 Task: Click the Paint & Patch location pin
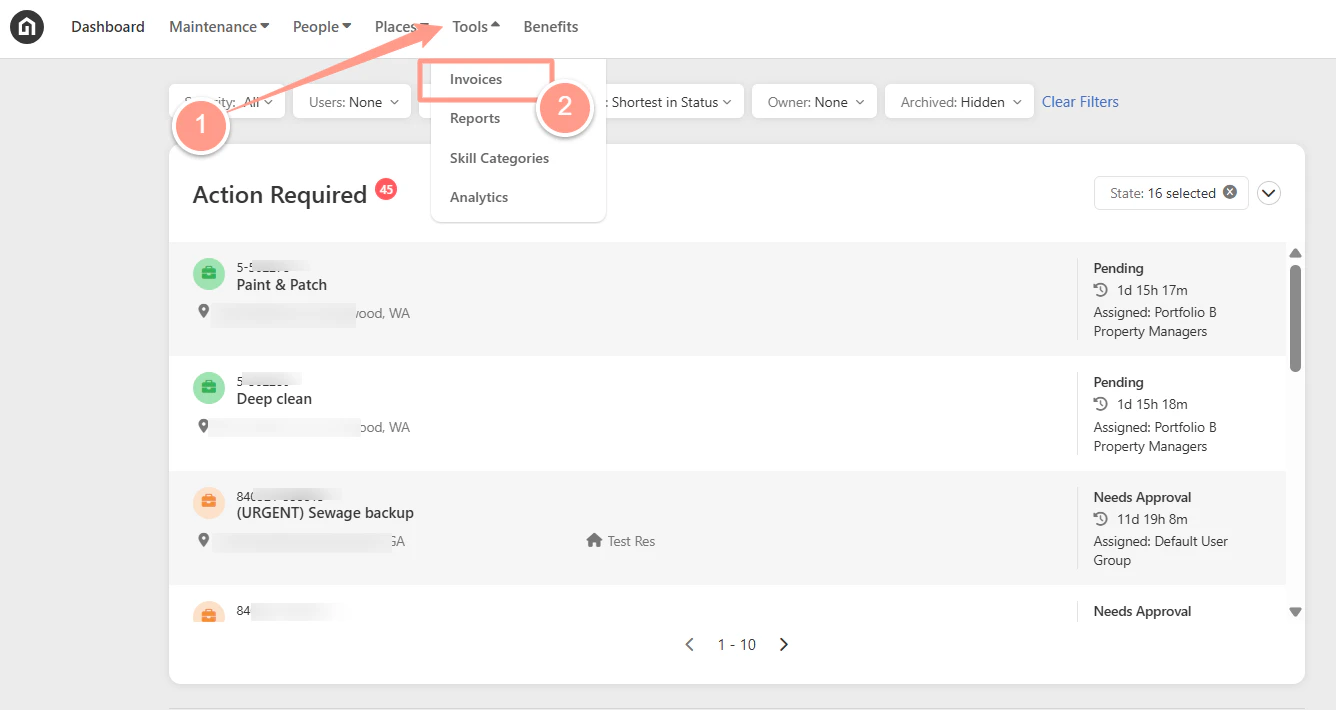coord(204,312)
